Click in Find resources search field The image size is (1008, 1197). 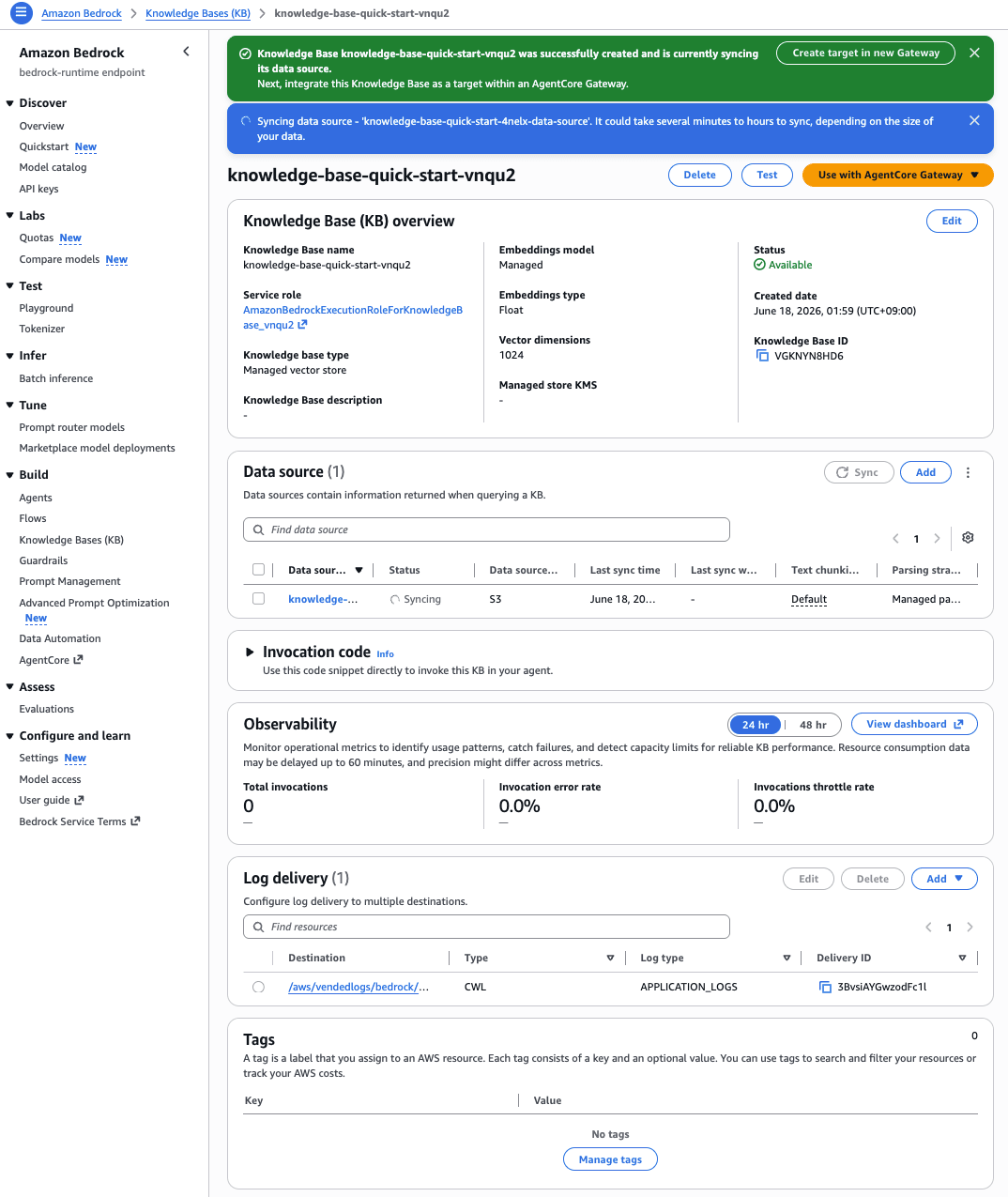pos(486,927)
